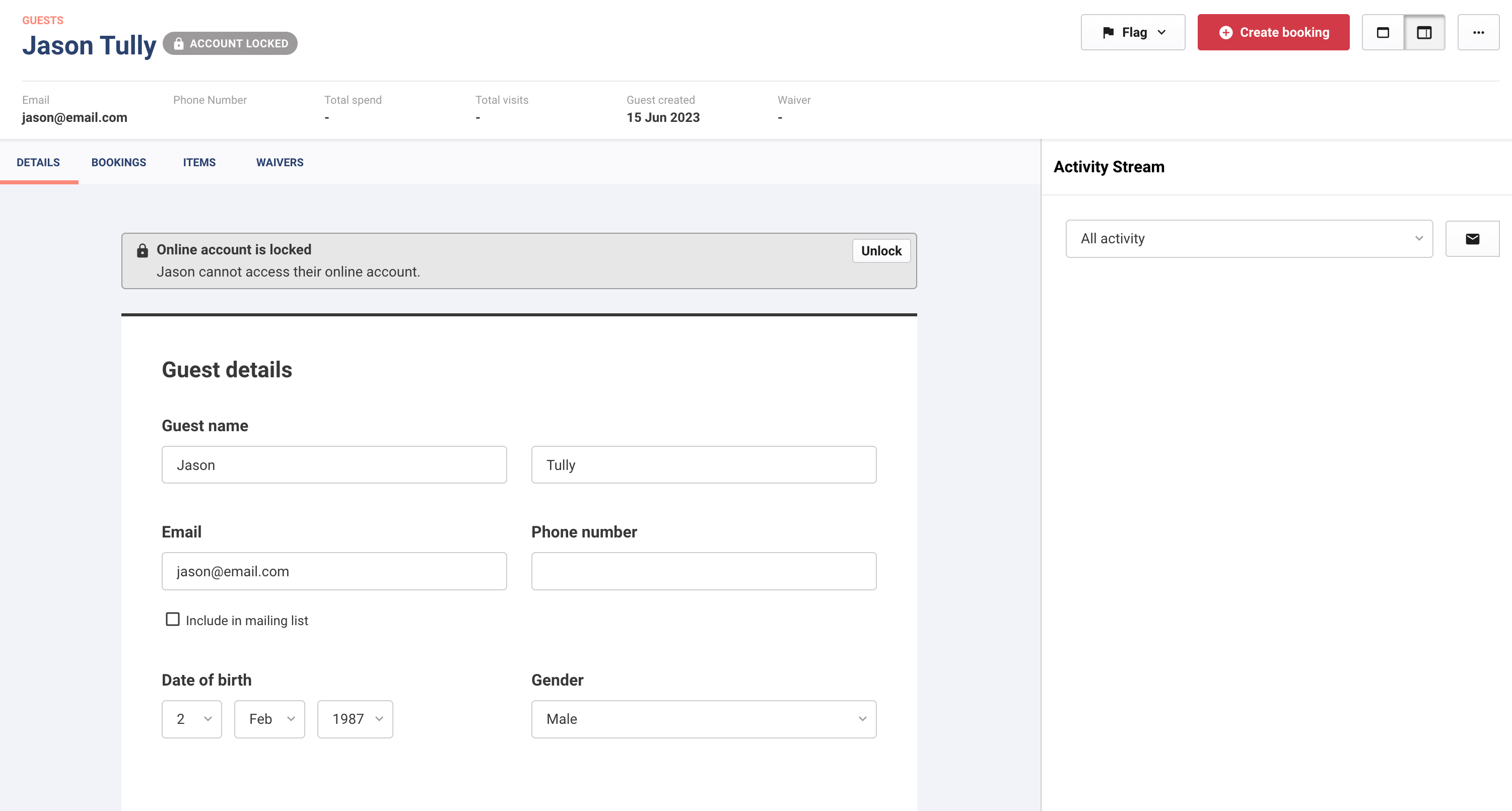Open the All activity filter dropdown
The width and height of the screenshot is (1512, 811).
[x=1249, y=239]
